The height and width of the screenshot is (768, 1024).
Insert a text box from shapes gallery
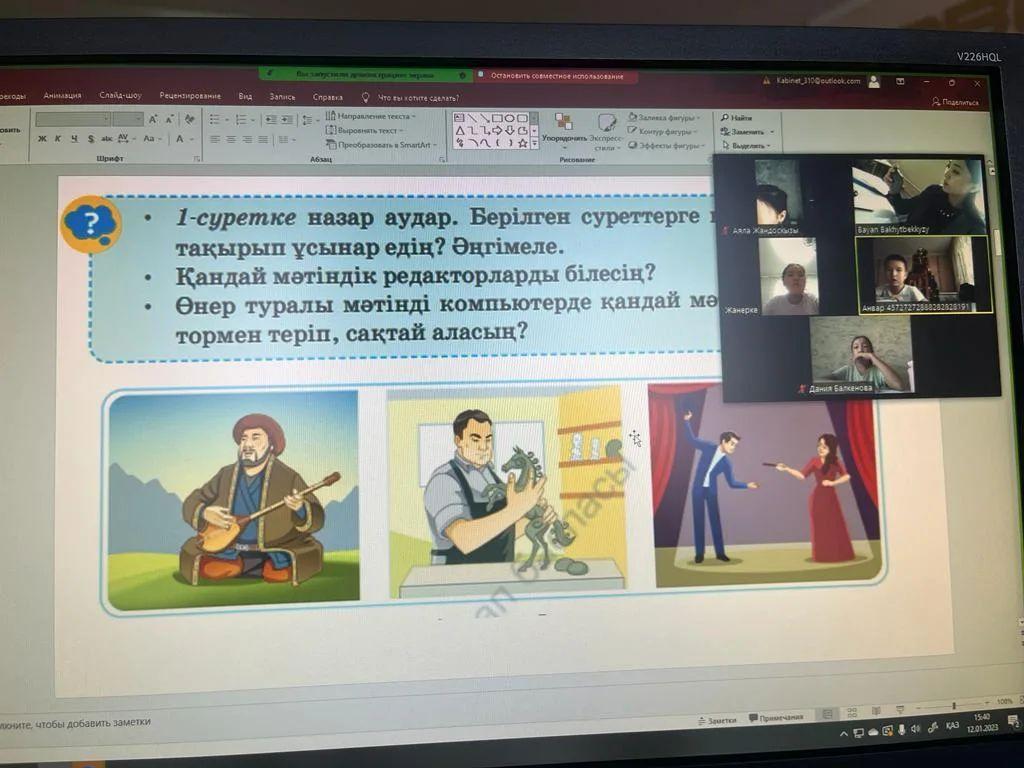(459, 118)
